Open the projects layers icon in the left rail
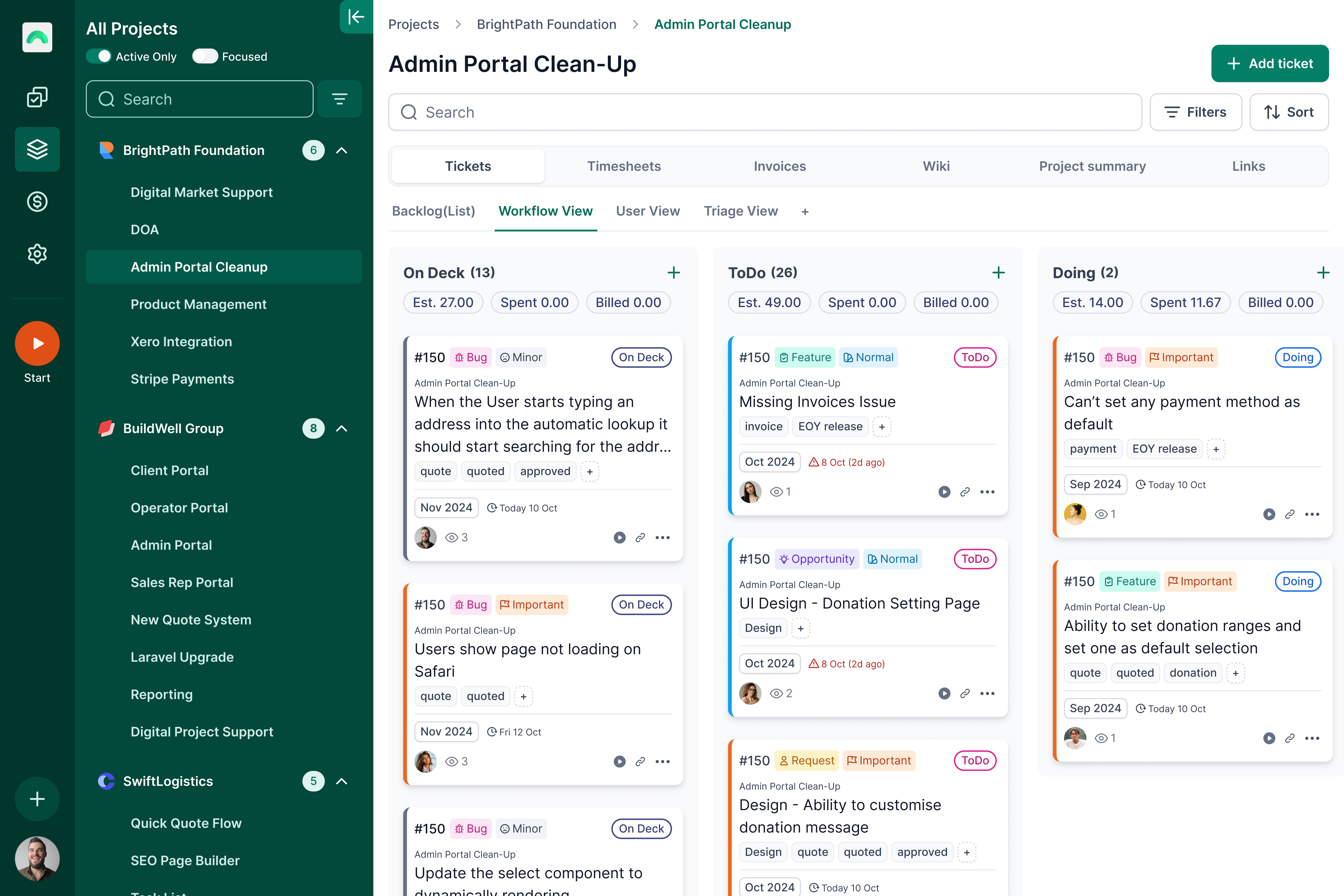 (37, 149)
